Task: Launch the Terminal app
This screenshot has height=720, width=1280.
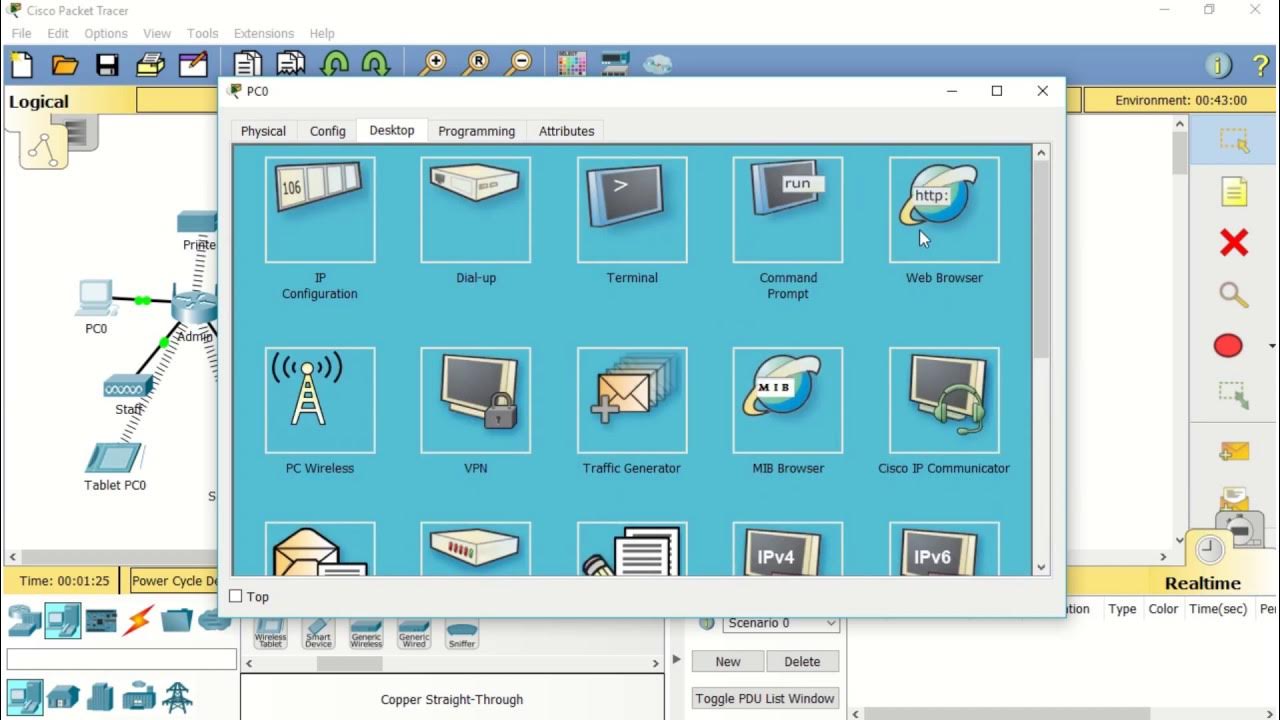Action: tap(632, 210)
